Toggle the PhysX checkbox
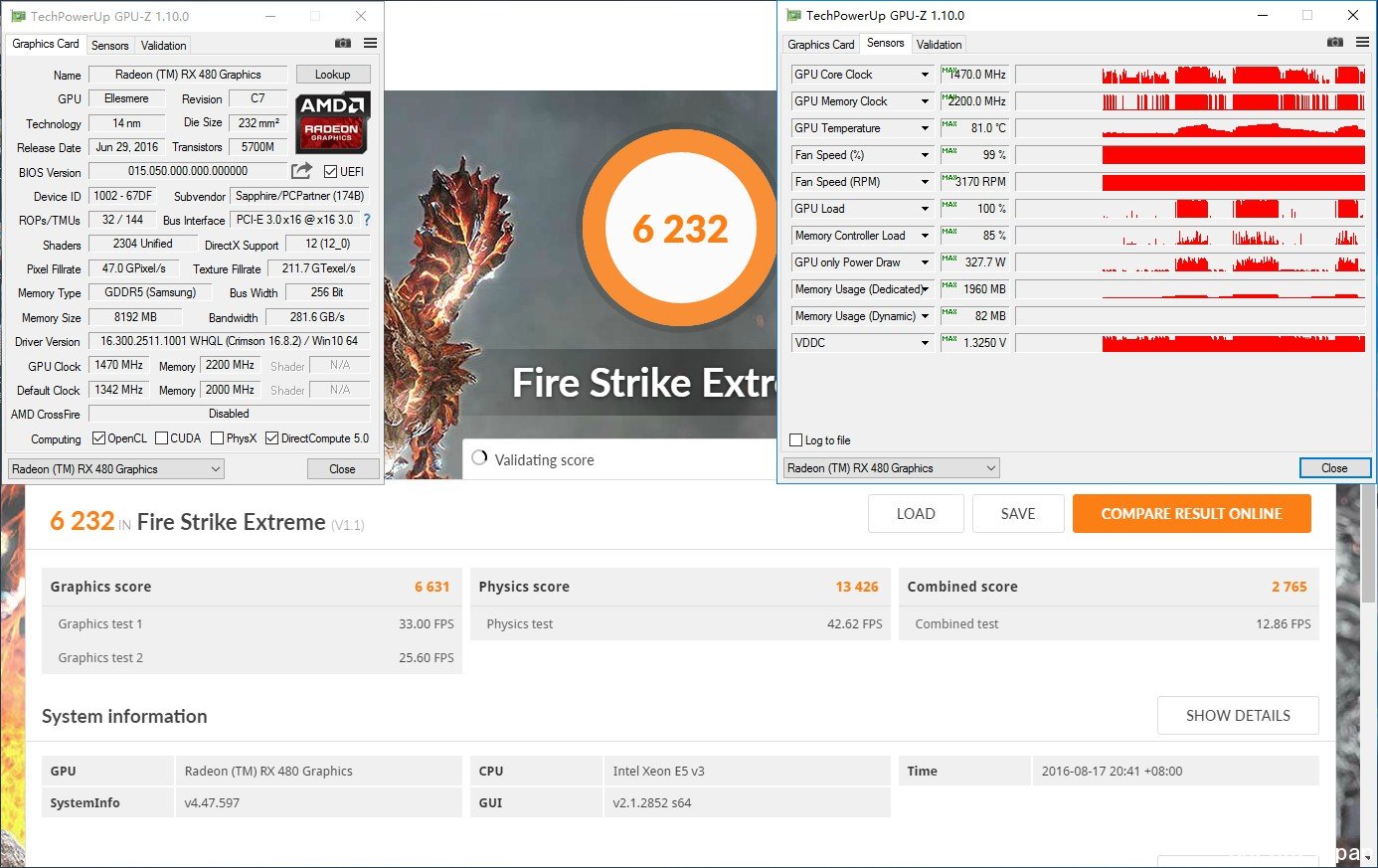Viewport: 1378px width, 868px height. point(217,437)
